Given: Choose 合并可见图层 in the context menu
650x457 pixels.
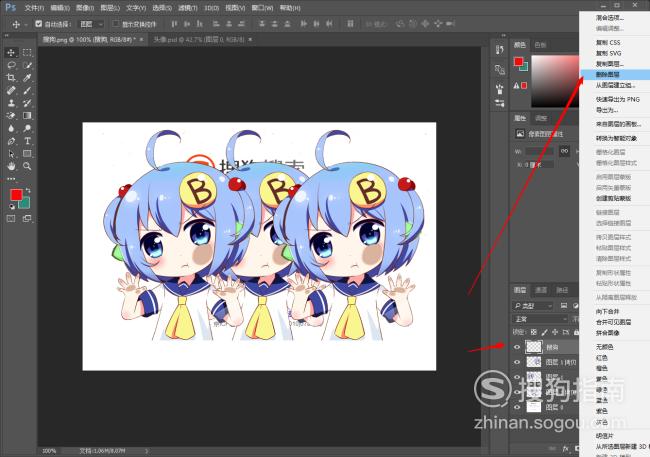Looking at the screenshot, I should point(615,322).
